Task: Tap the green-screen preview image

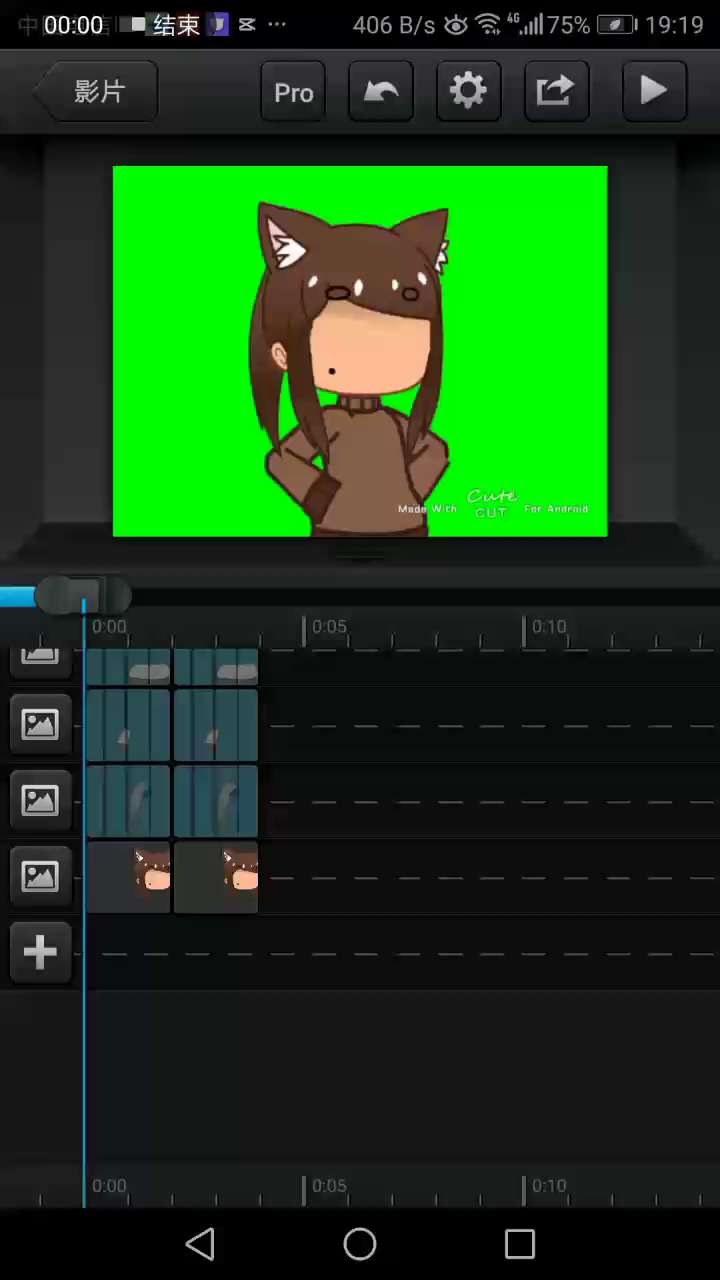Action: [360, 351]
